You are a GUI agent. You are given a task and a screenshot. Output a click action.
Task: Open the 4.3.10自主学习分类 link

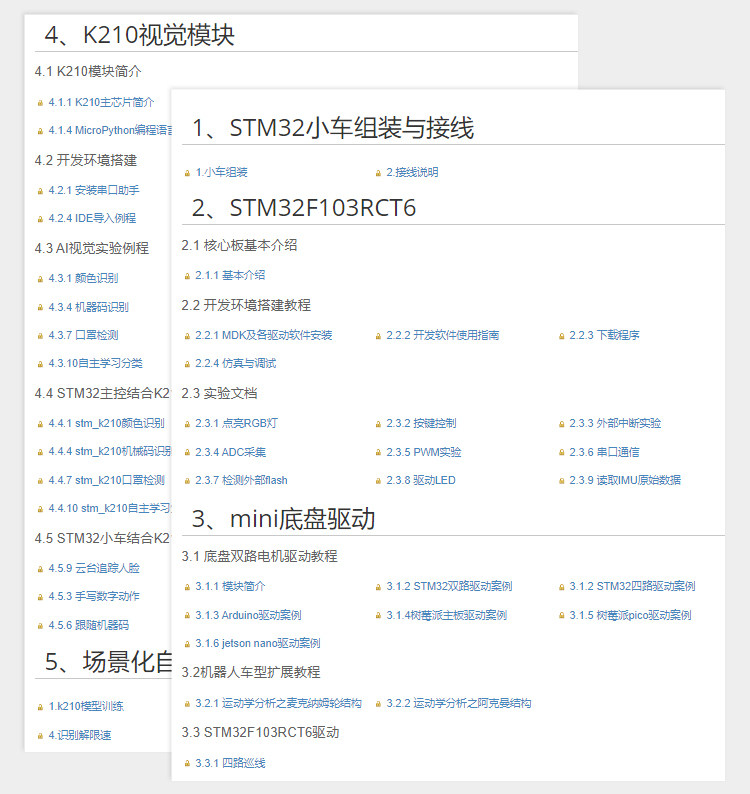pyautogui.click(x=95, y=363)
